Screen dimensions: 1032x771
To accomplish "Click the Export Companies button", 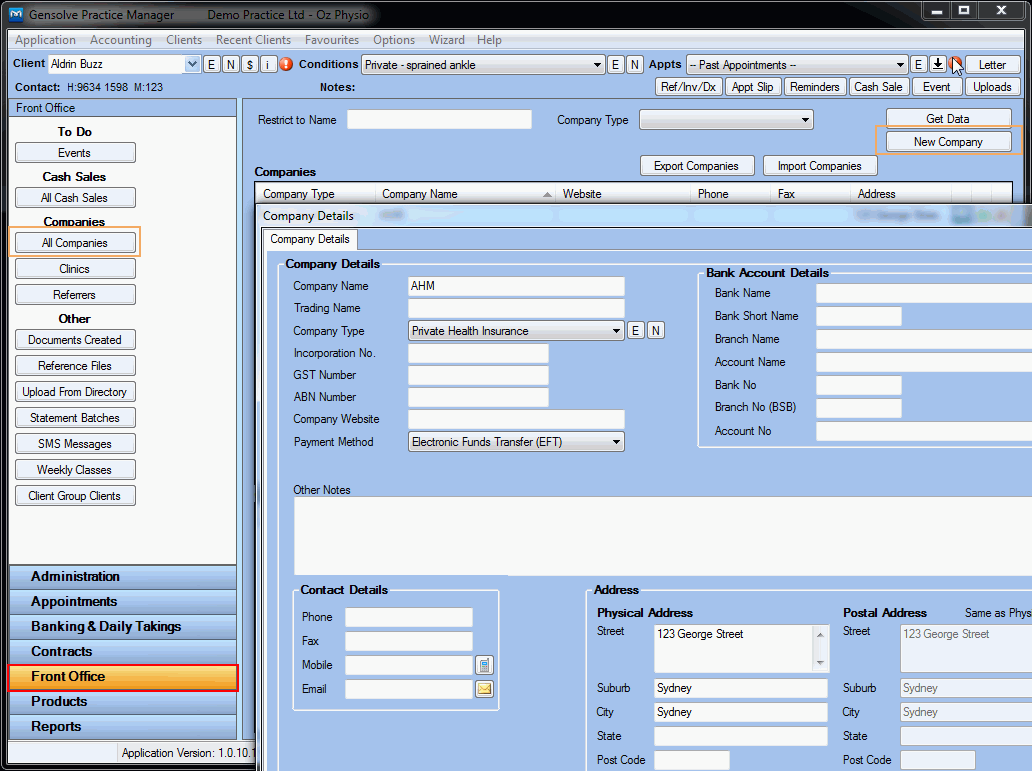I will click(697, 165).
